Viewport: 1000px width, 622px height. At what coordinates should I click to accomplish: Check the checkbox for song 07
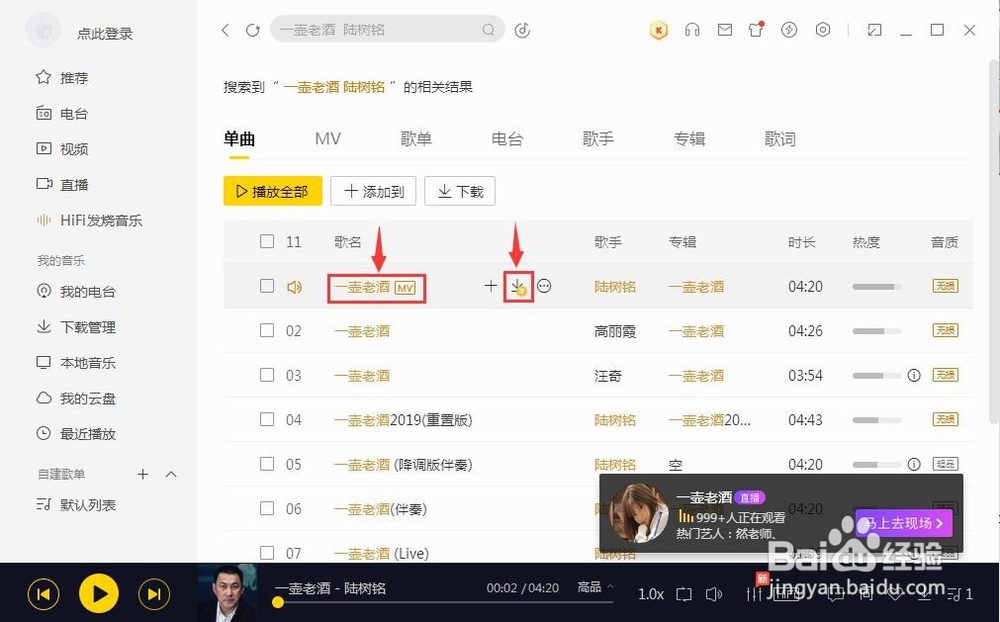(267, 552)
